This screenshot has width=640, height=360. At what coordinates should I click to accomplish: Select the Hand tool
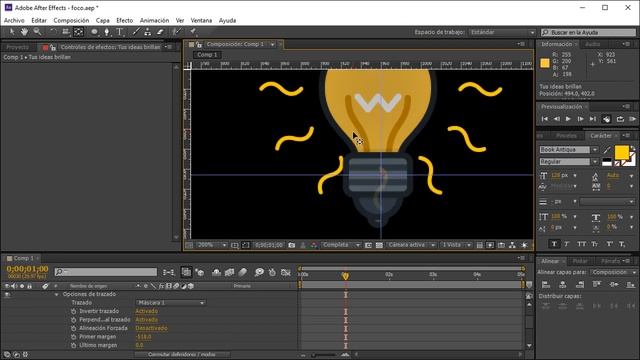[24, 32]
